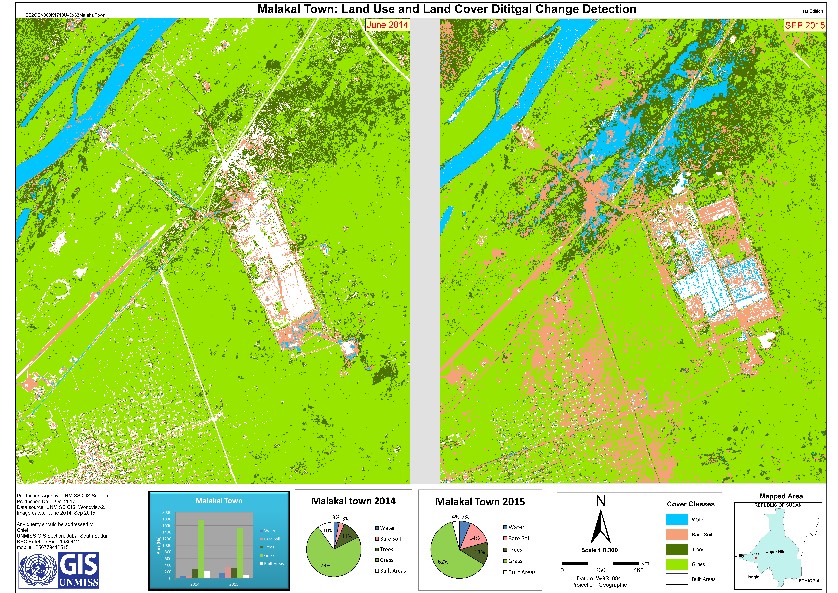Open the Malakal Town bar chart

(x=217, y=541)
